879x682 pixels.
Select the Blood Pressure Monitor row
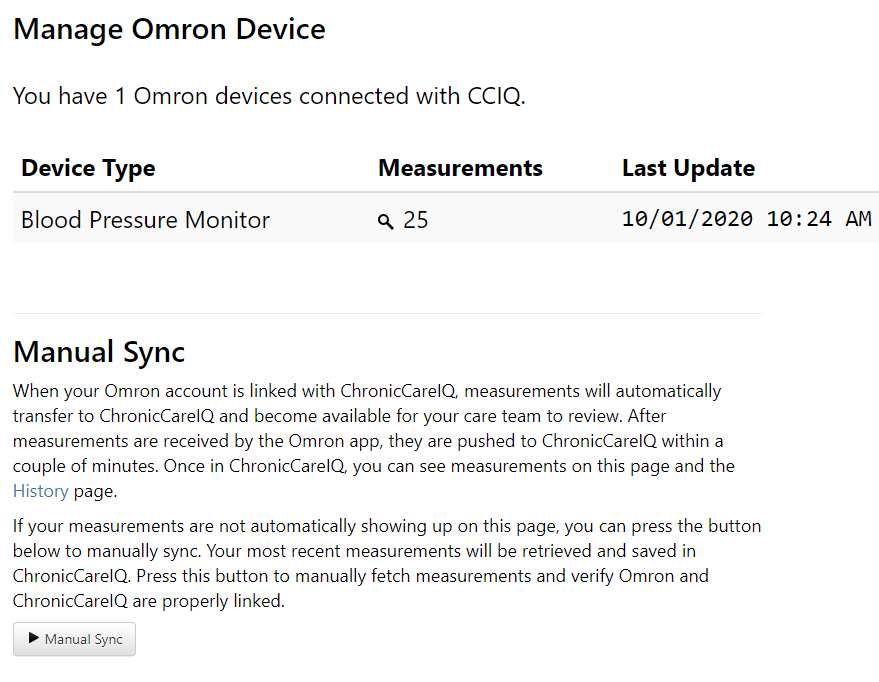pyautogui.click(x=446, y=218)
